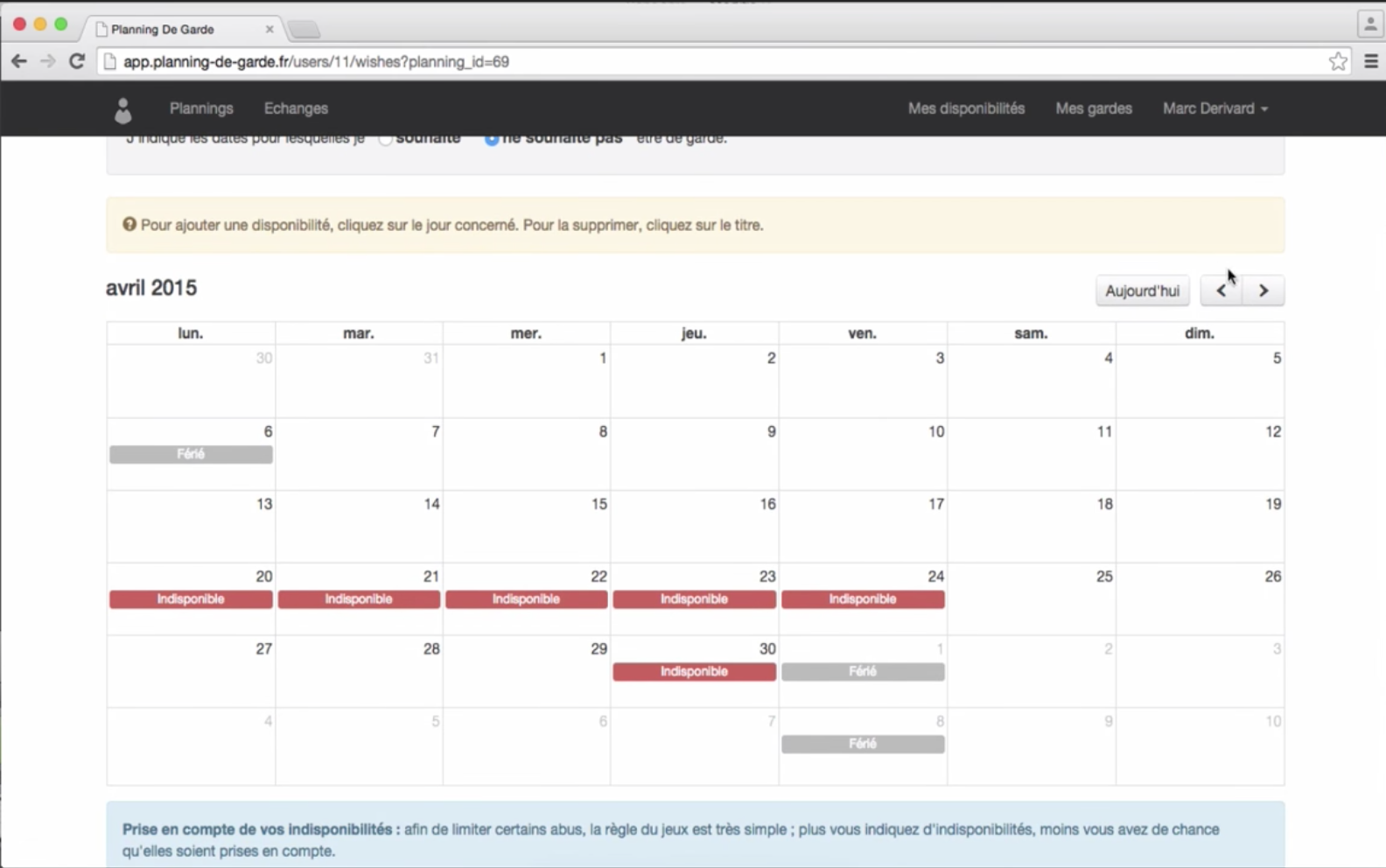Select the "ne souhaite pas" radio option

coord(492,139)
